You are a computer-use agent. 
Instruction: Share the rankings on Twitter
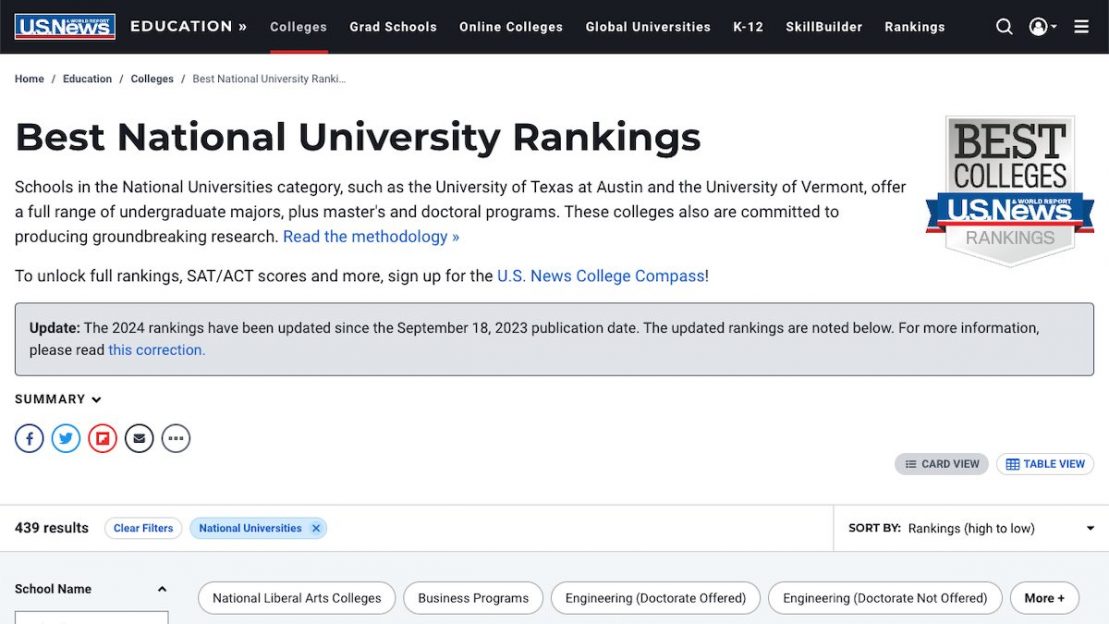pyautogui.click(x=65, y=438)
